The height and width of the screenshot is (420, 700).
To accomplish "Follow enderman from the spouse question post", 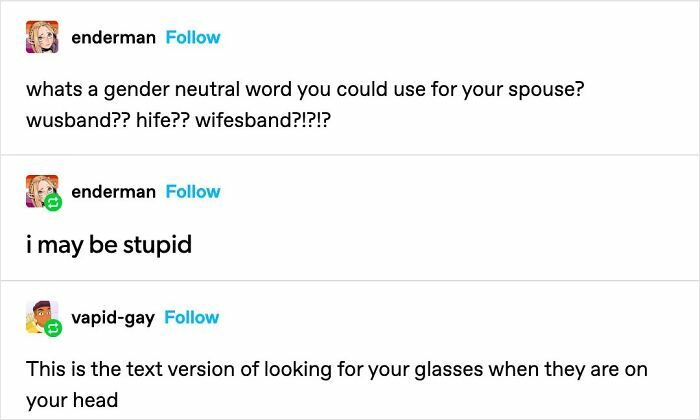I will pyautogui.click(x=193, y=37).
